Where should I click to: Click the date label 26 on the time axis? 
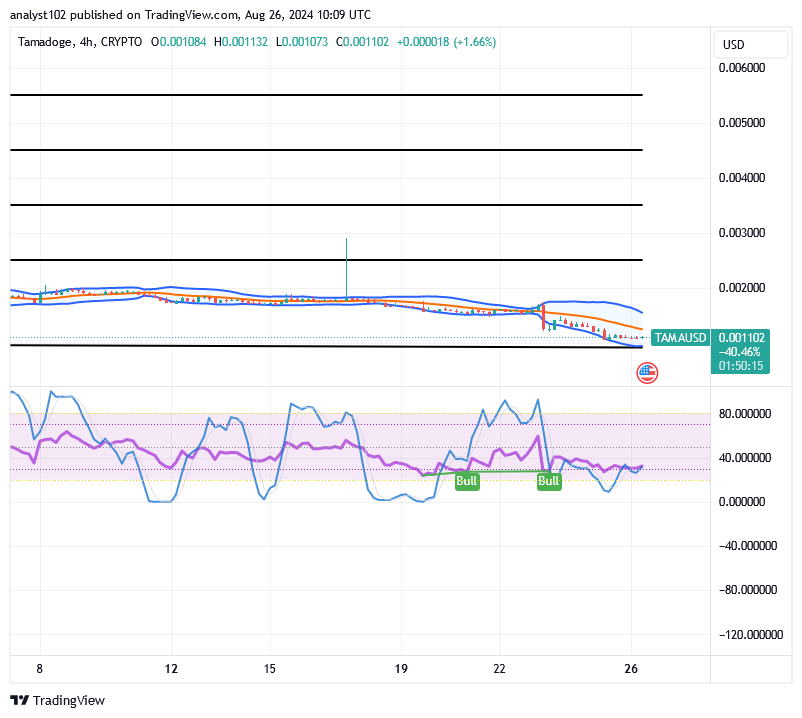pyautogui.click(x=631, y=668)
